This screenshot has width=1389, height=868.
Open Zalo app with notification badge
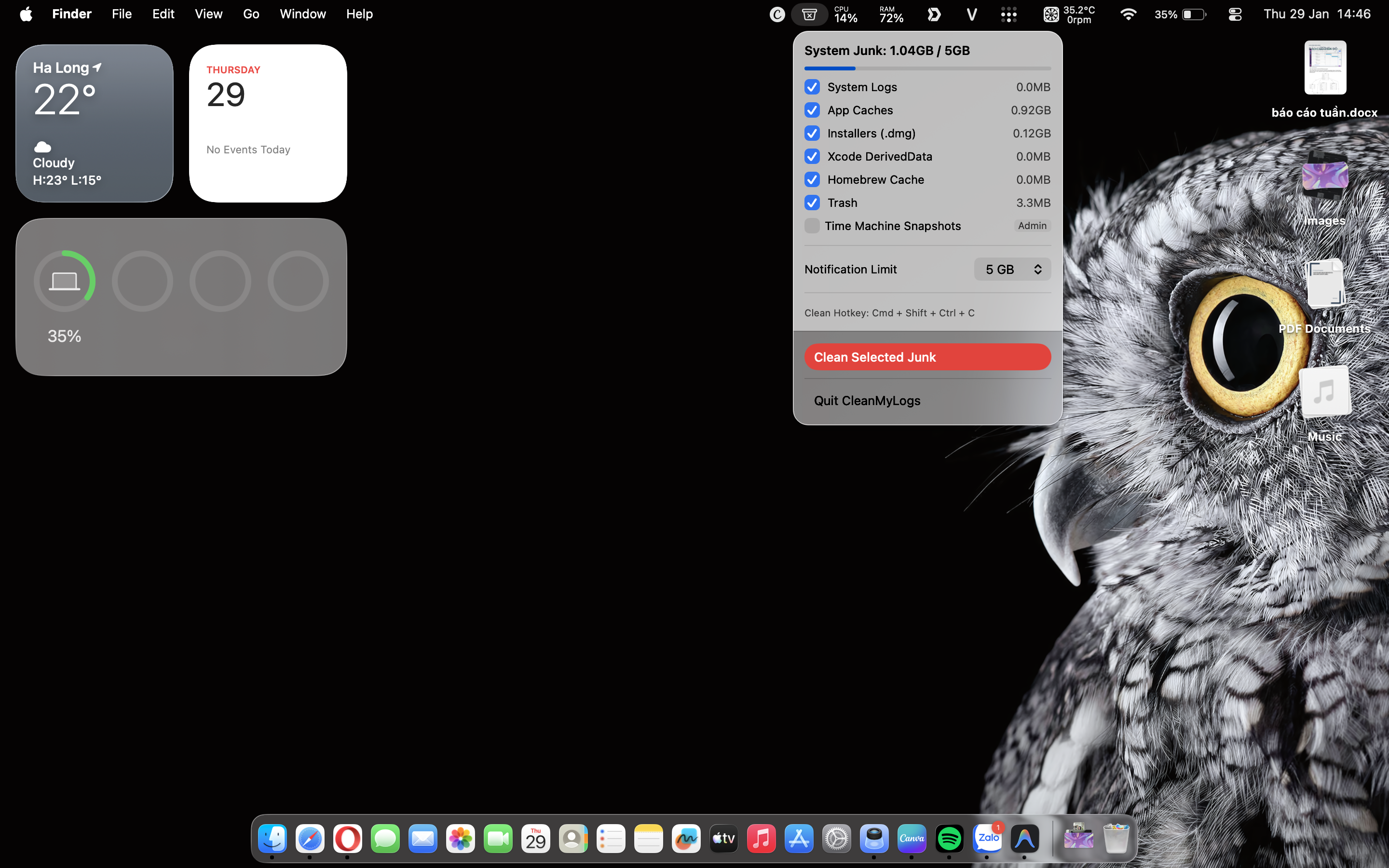coord(988,839)
